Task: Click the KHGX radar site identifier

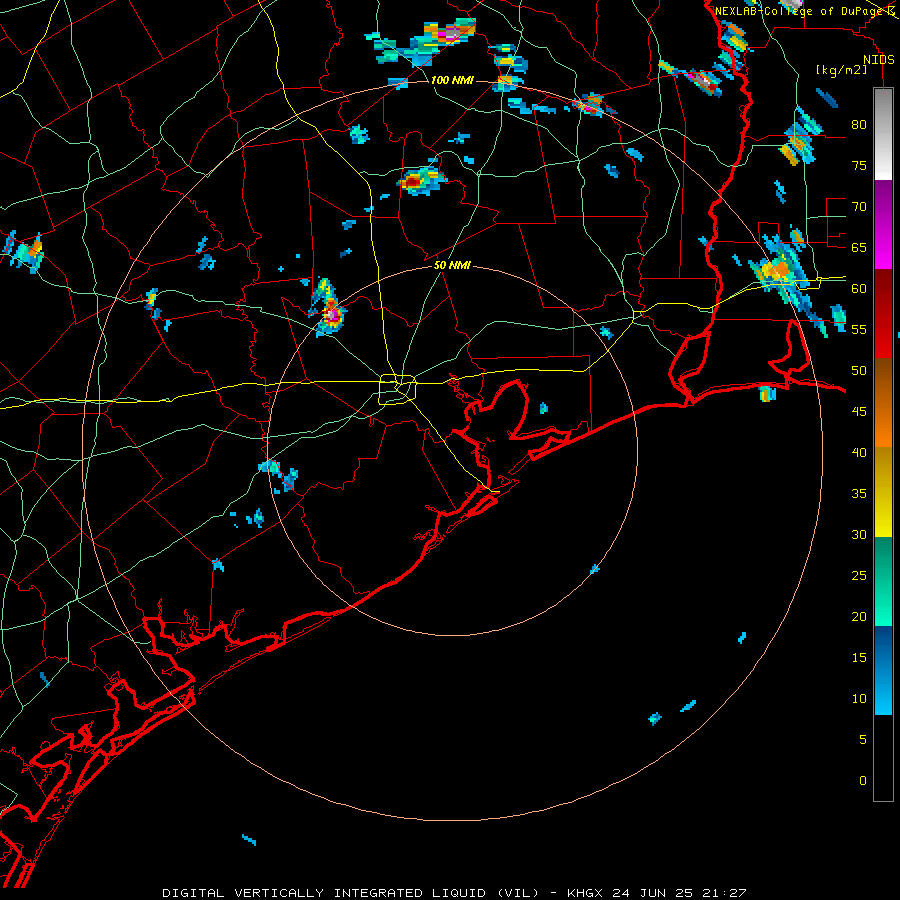Action: (586, 893)
